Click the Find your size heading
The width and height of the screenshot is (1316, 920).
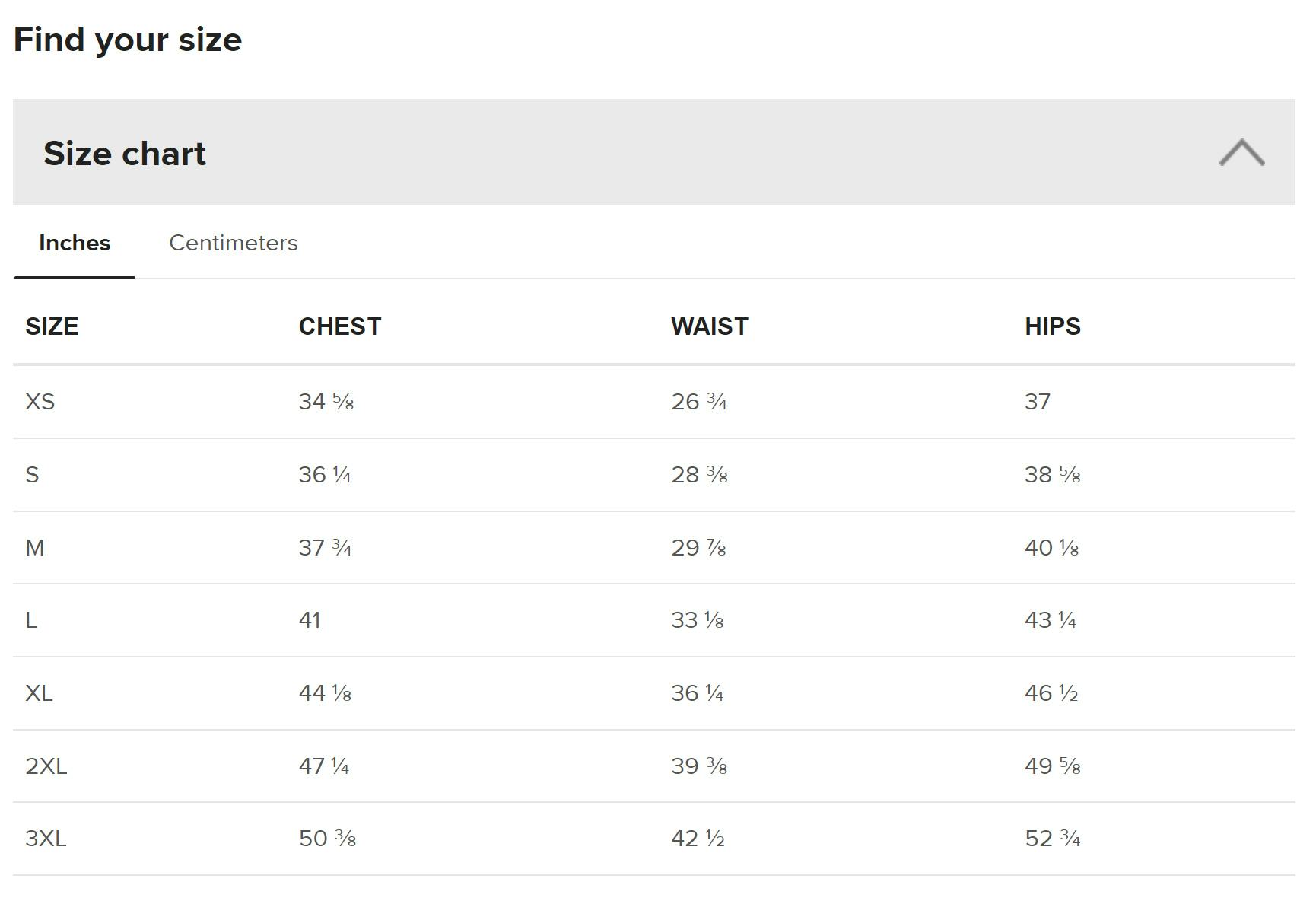click(x=128, y=40)
